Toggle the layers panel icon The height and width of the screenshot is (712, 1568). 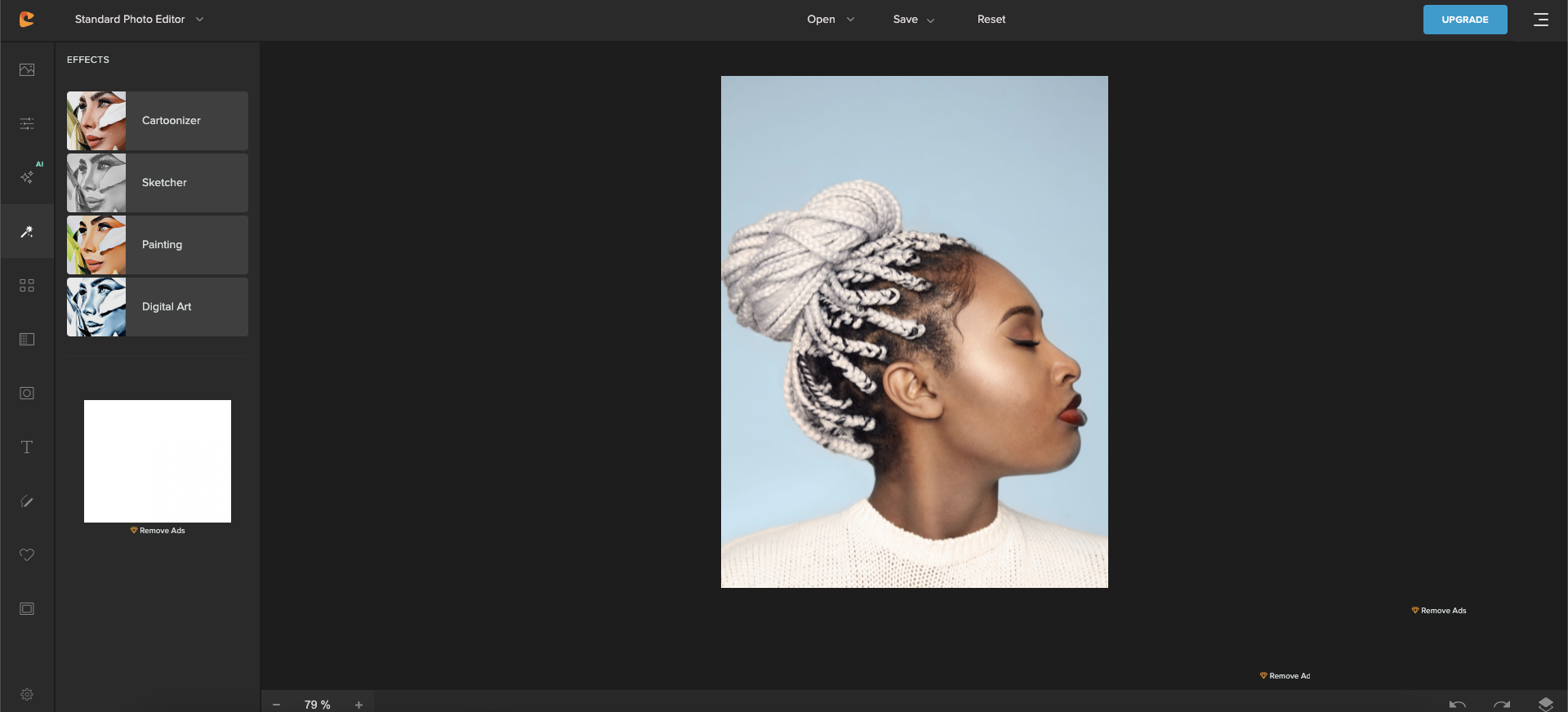(x=1545, y=704)
